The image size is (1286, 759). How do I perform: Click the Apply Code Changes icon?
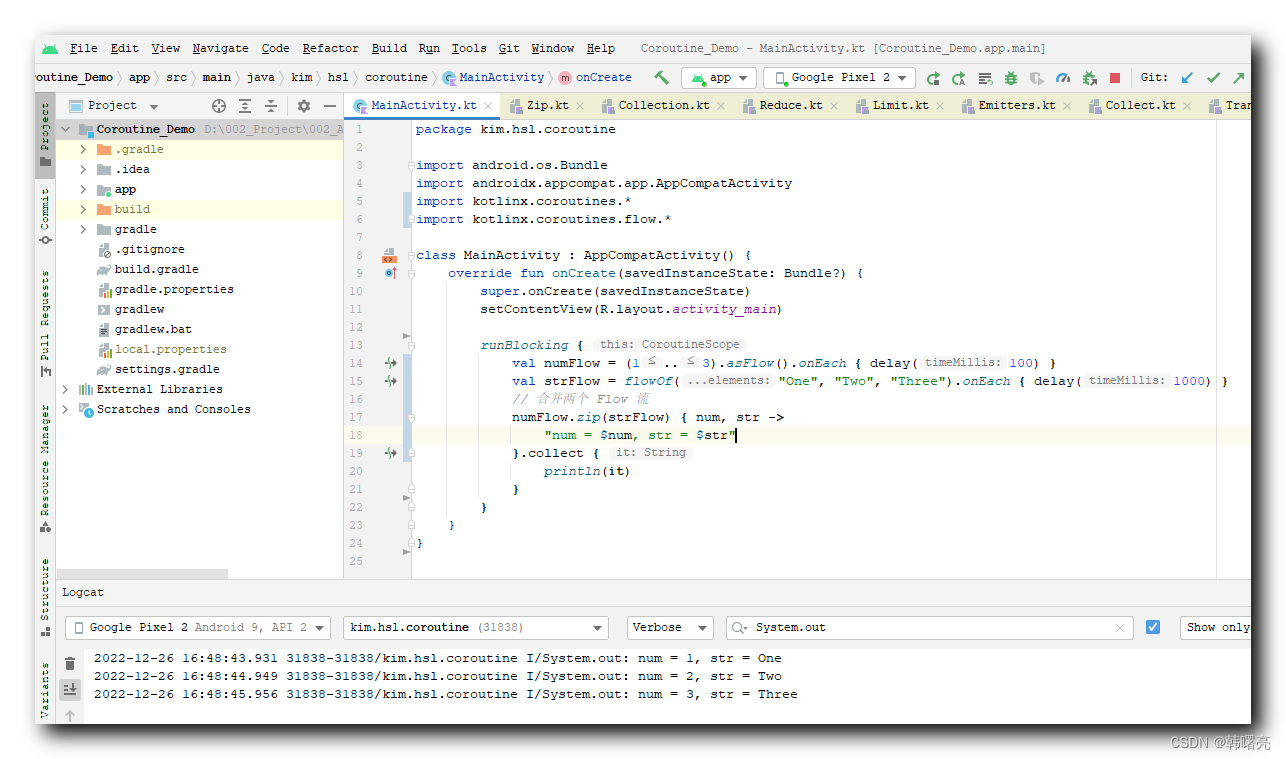(x=985, y=78)
